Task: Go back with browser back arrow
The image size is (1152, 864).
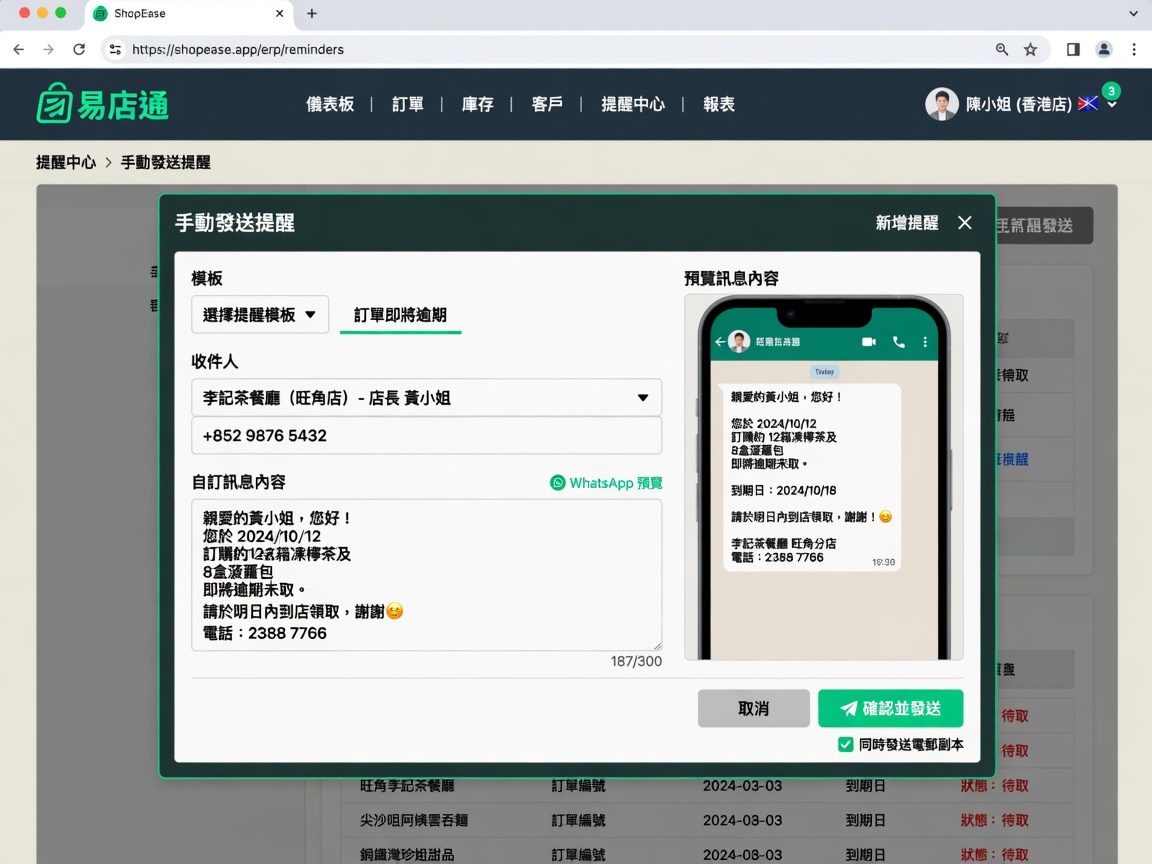Action: pyautogui.click(x=19, y=49)
